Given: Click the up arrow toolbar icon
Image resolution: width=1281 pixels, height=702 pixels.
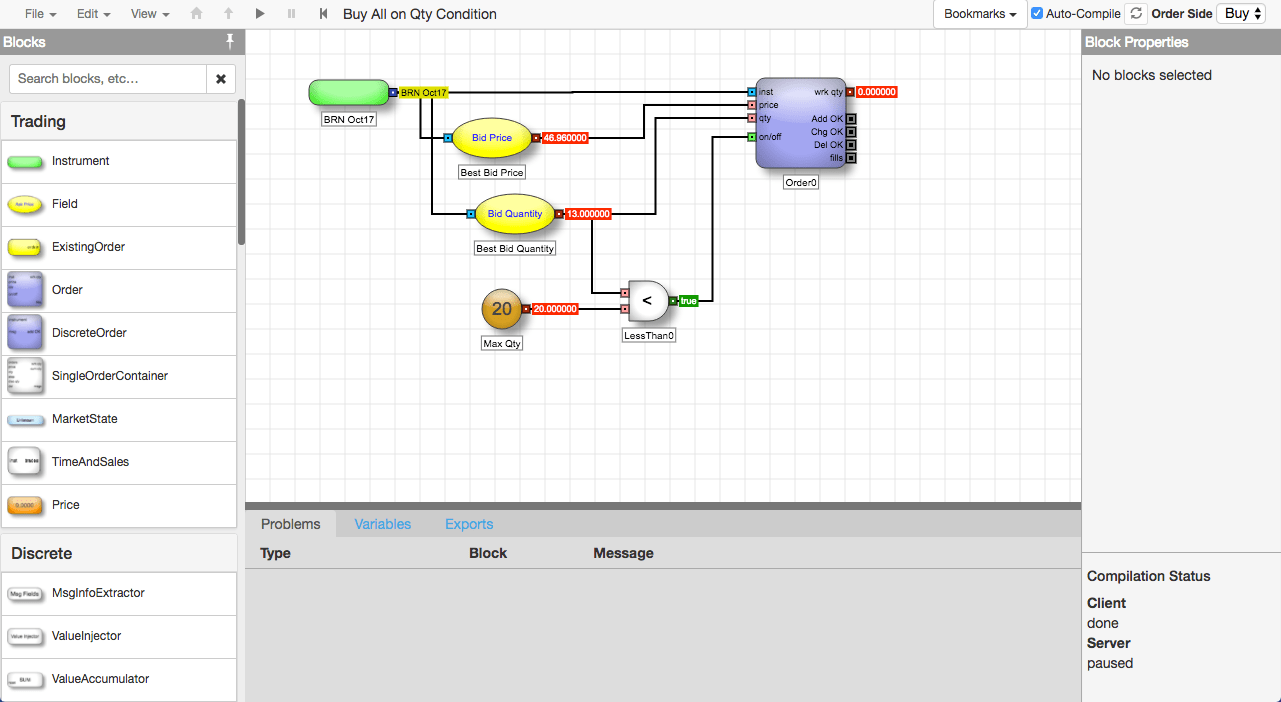Looking at the screenshot, I should tap(228, 14).
